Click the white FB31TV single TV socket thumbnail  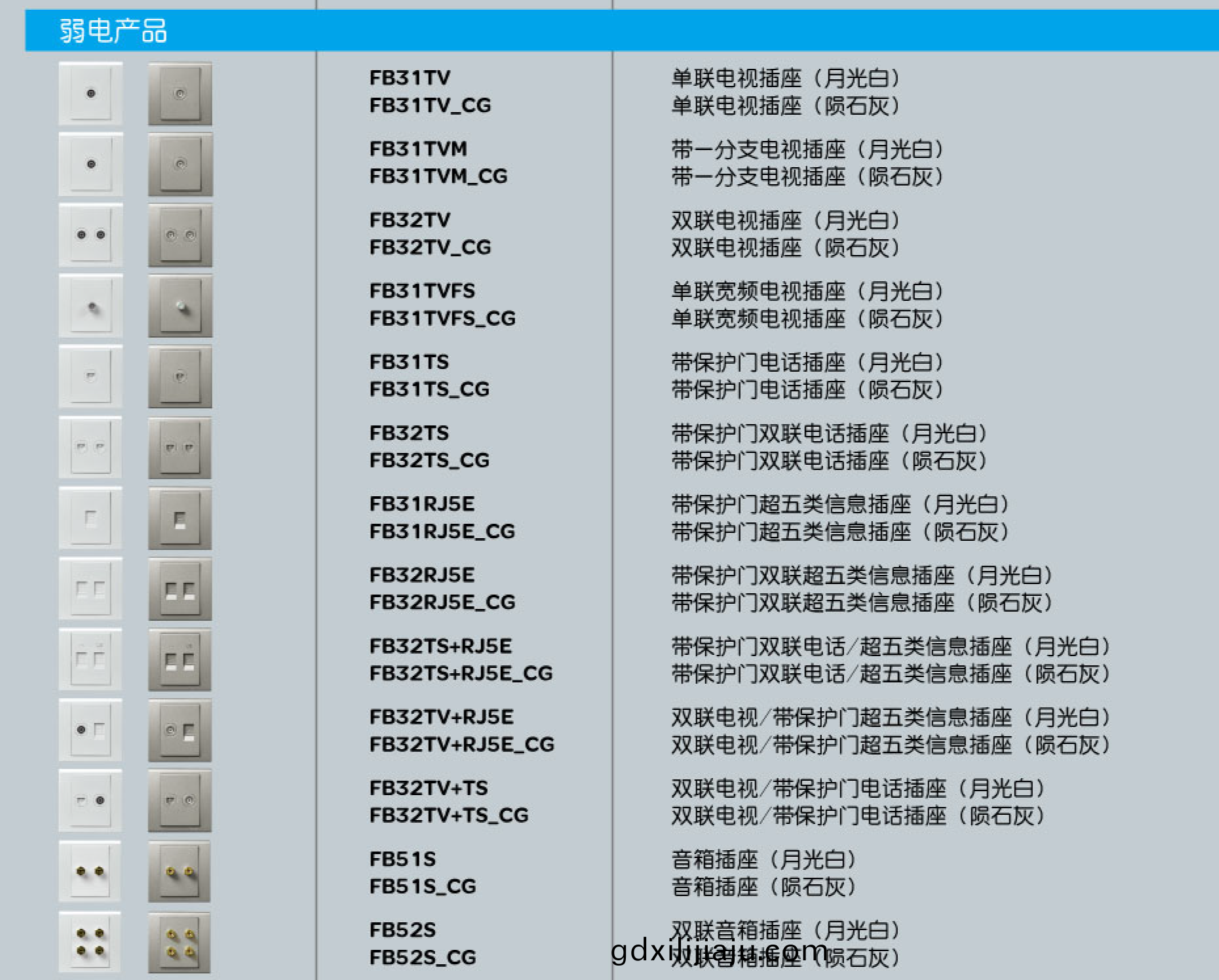[90, 94]
